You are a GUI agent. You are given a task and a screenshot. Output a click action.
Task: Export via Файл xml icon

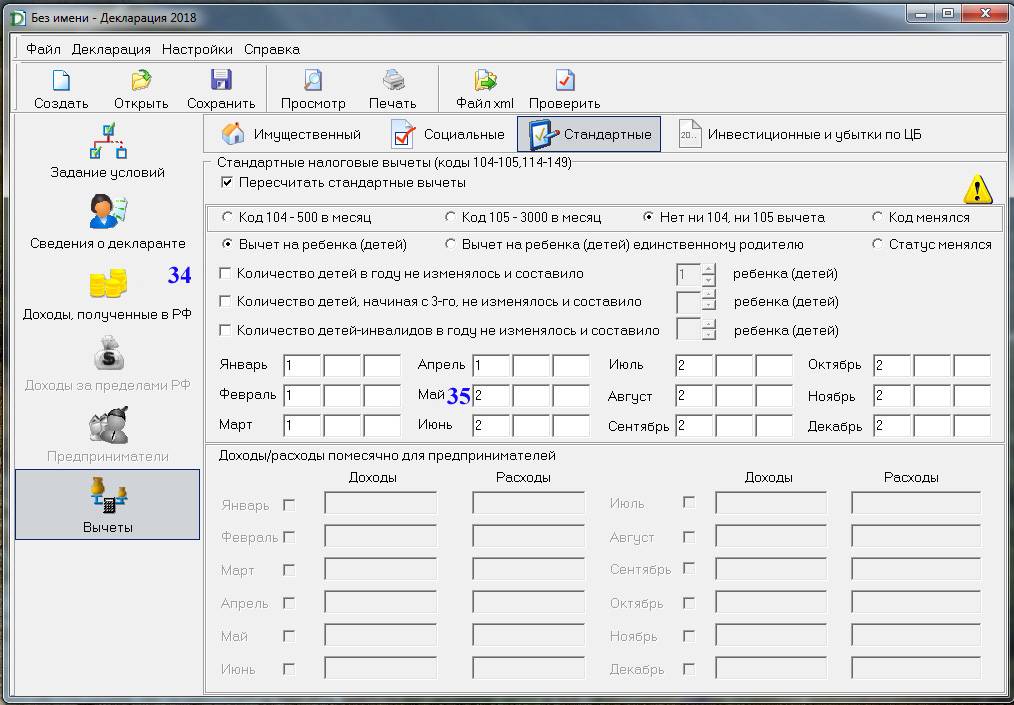coord(485,82)
